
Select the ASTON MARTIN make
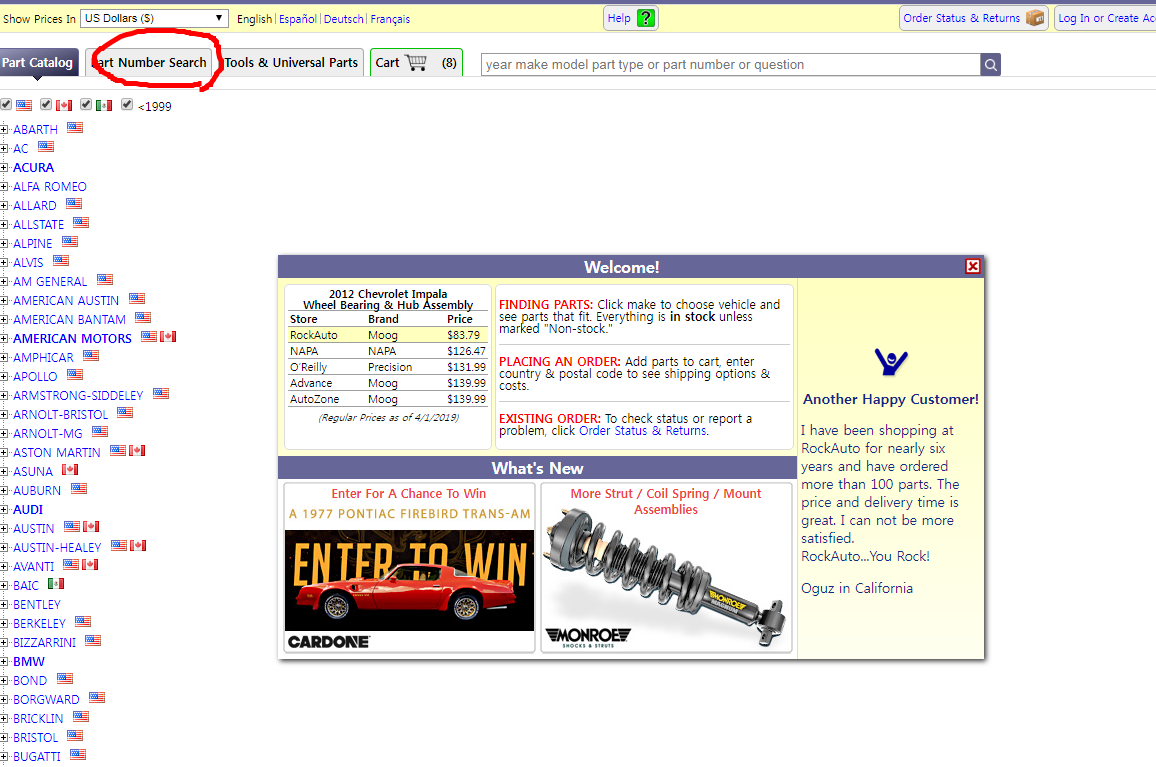coord(57,453)
